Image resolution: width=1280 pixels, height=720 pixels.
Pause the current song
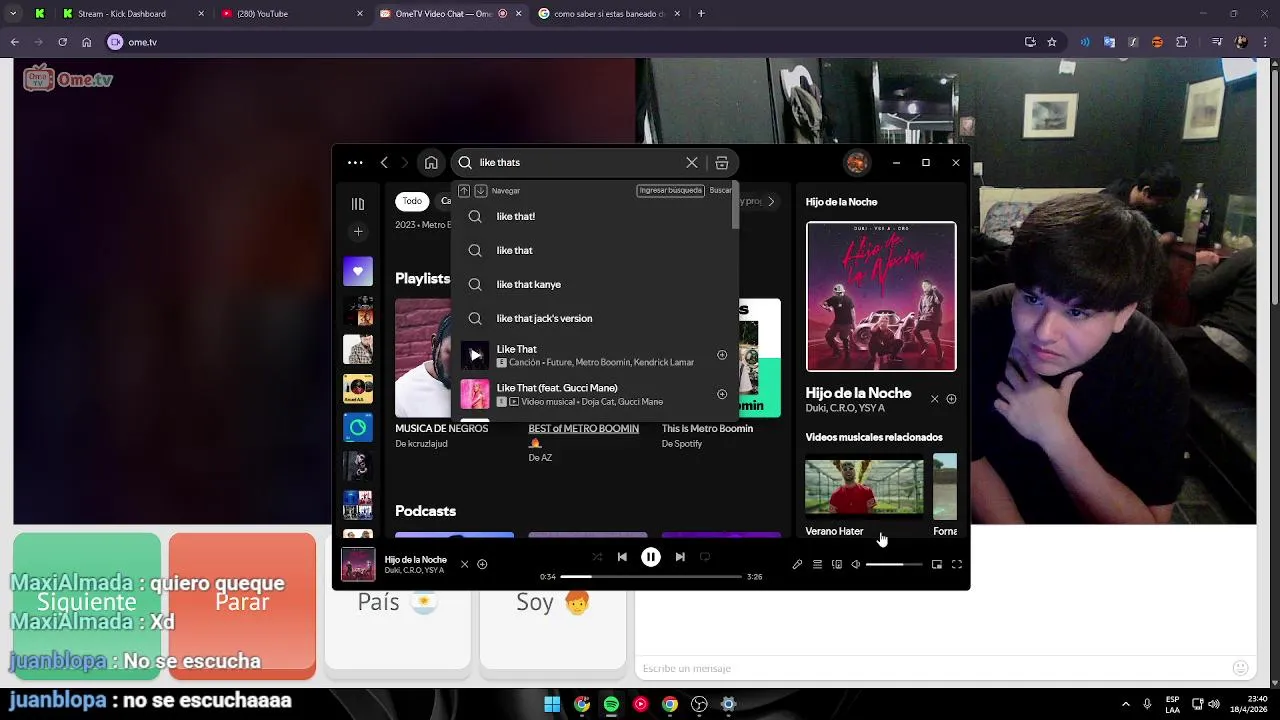coord(650,557)
